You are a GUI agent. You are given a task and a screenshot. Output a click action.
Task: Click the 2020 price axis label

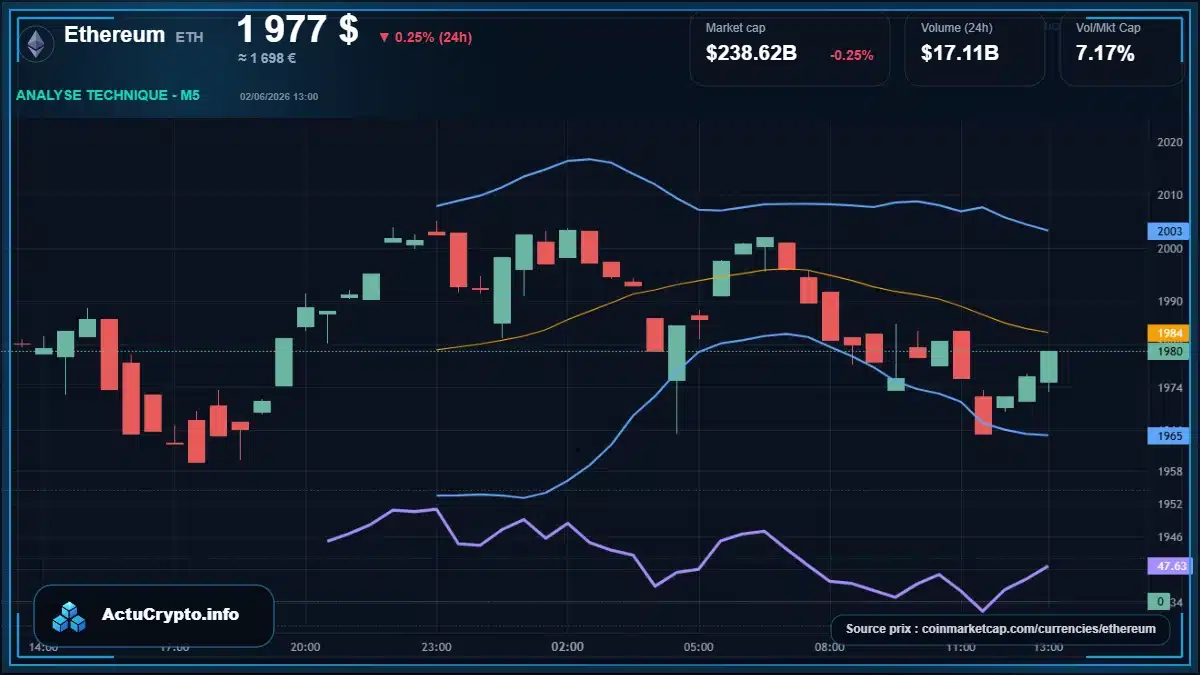(x=1169, y=143)
